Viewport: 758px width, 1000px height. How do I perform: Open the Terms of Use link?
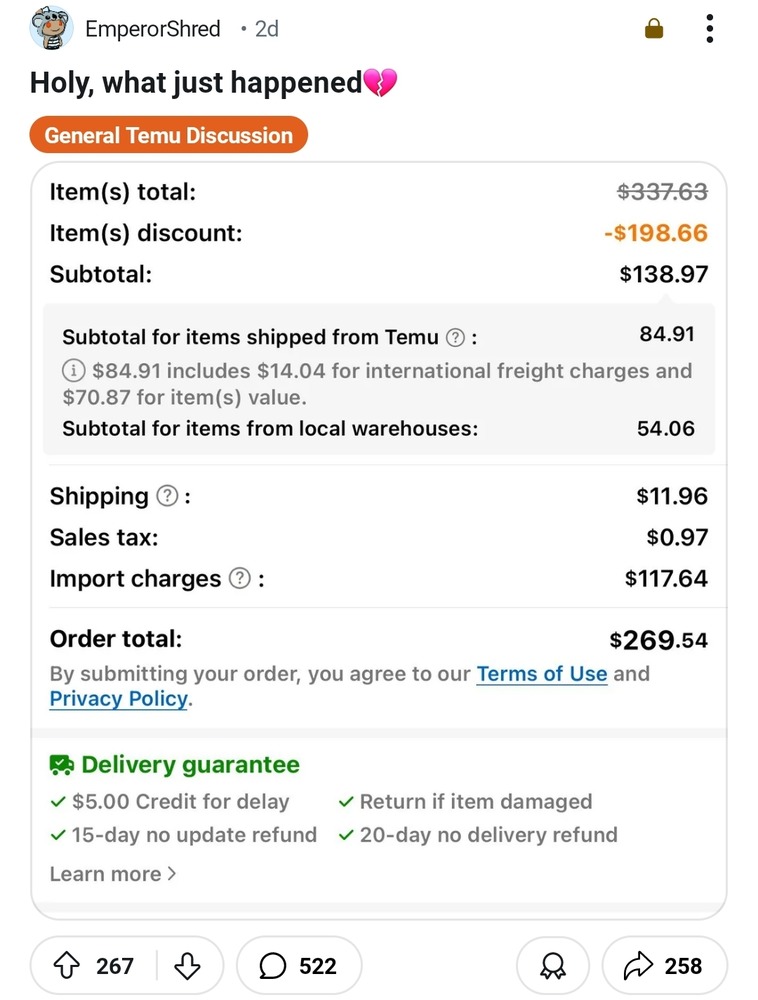pyautogui.click(x=542, y=673)
